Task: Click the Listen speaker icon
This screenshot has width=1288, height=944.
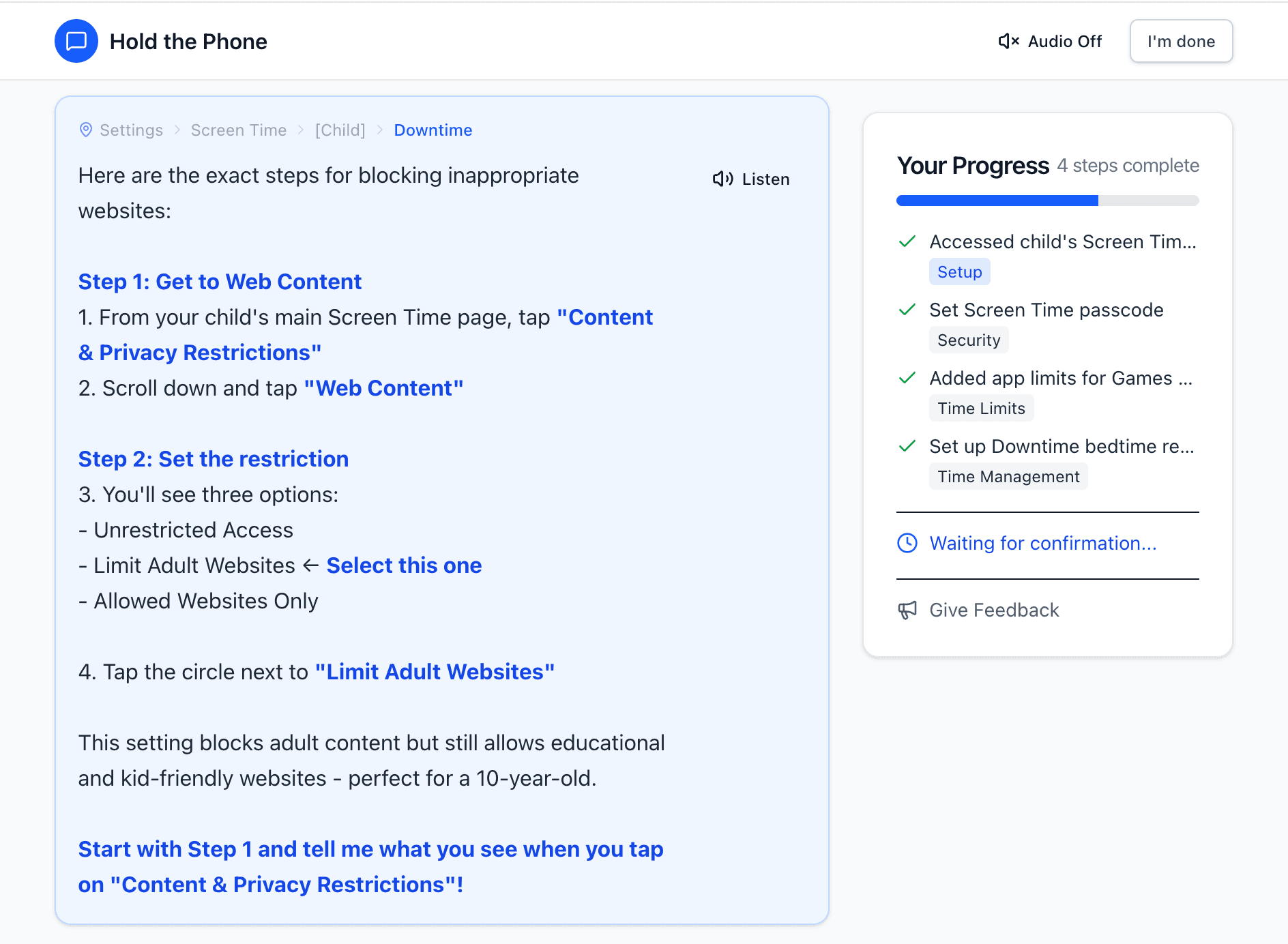Action: 722,179
